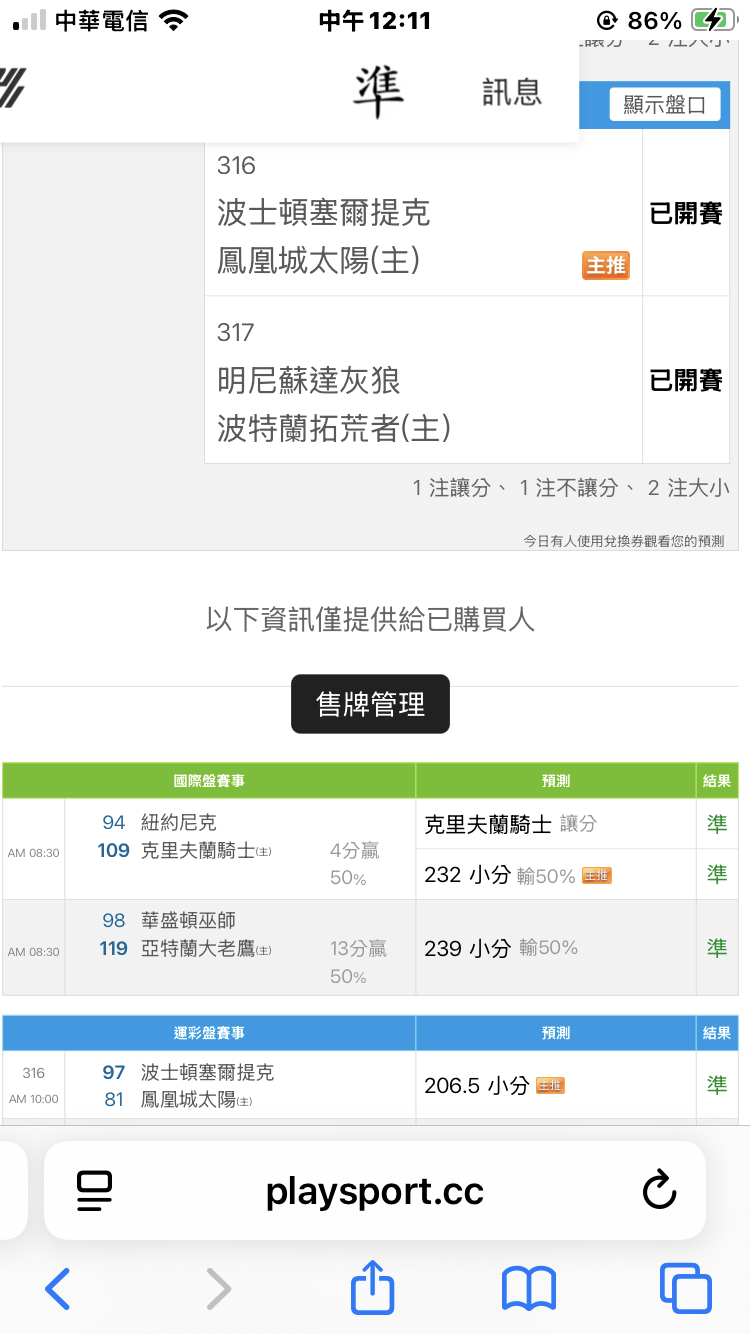This screenshot has height=1334, width=750.
Task: Tap the orange 主推 badge on game 316
Action: tap(606, 265)
